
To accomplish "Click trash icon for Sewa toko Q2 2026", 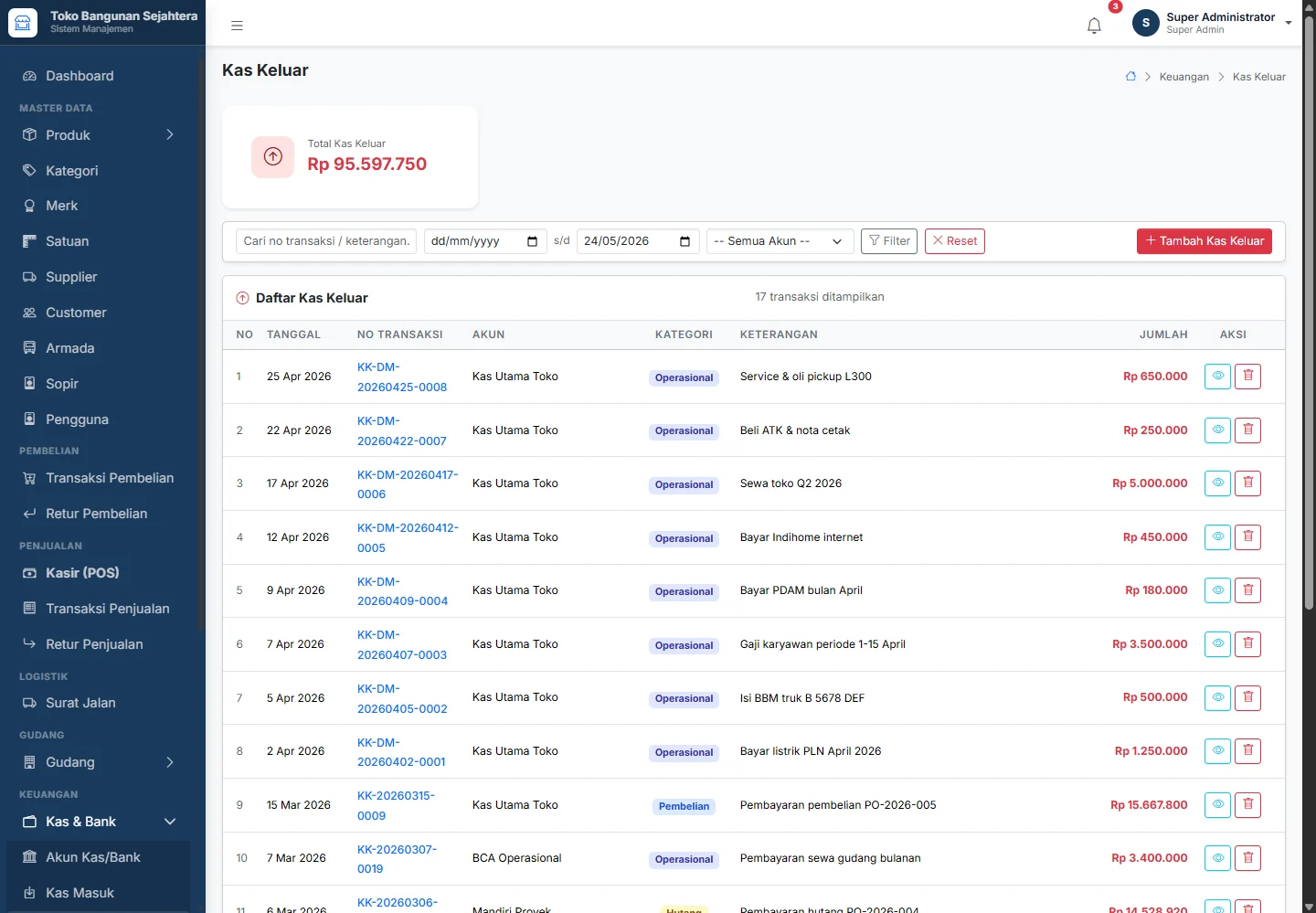I will click(x=1247, y=483).
